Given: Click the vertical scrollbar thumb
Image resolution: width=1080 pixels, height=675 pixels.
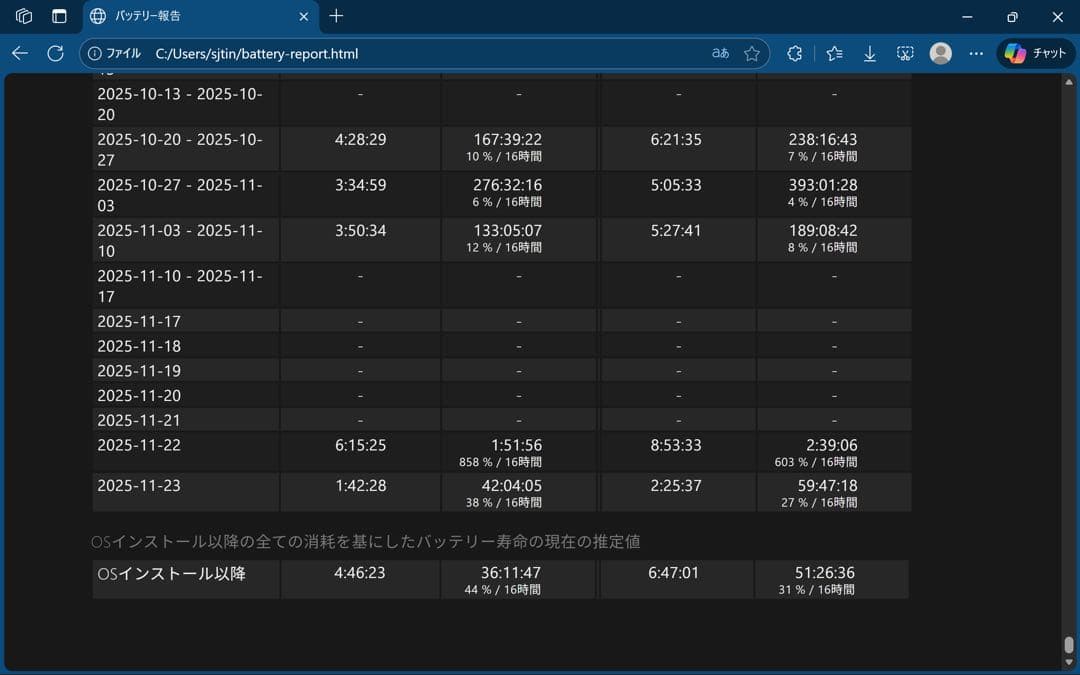Looking at the screenshot, I should click(1069, 645).
